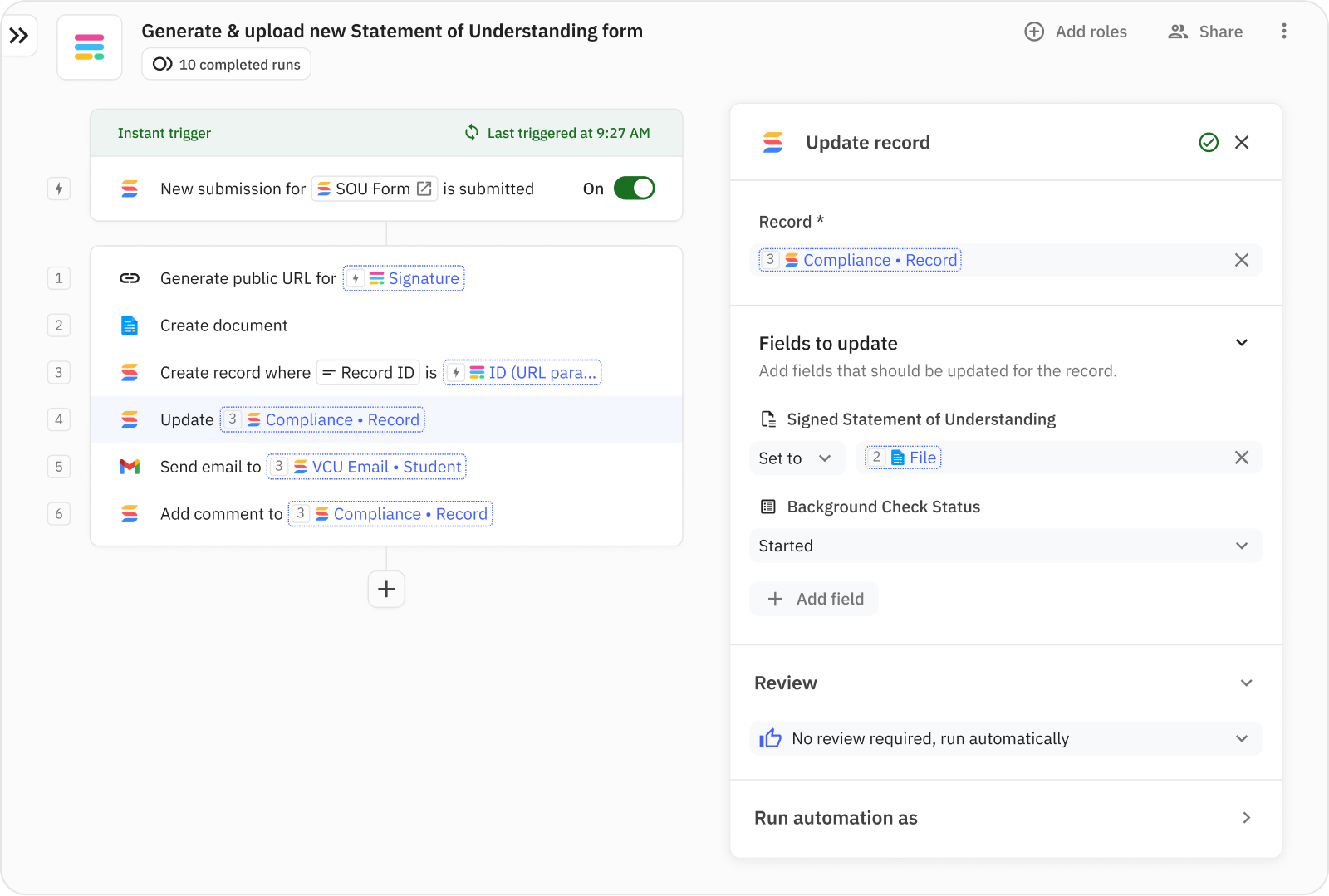The height and width of the screenshot is (896, 1329).
Task: Add a new step with plus button
Action: tap(386, 590)
